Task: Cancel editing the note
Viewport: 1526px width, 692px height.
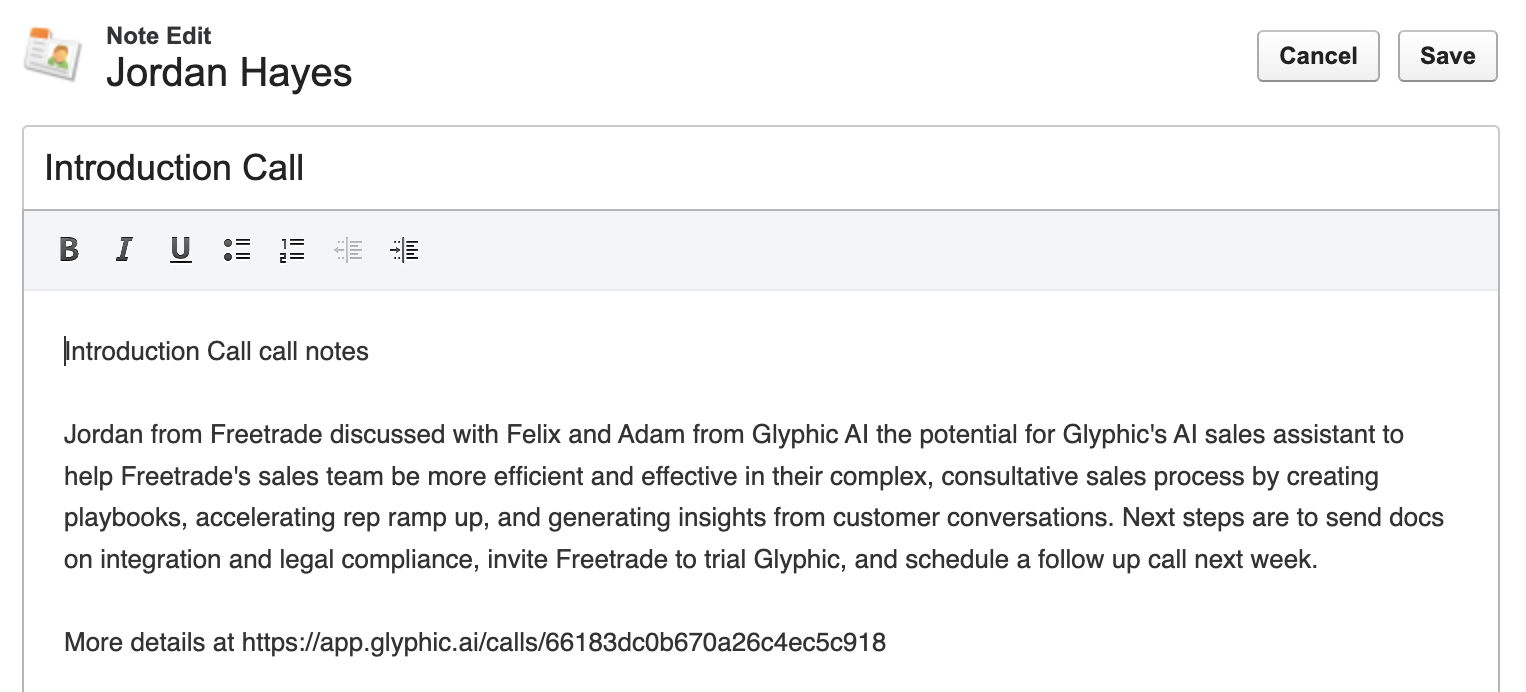Action: (1318, 56)
